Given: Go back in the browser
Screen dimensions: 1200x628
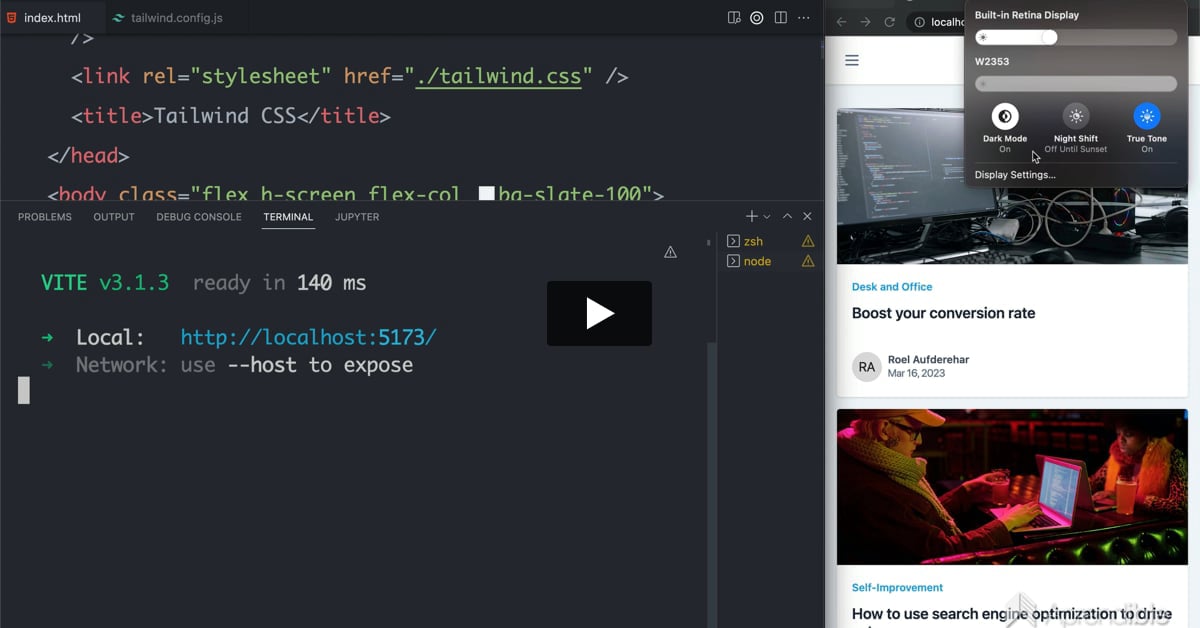Looking at the screenshot, I should tap(841, 21).
